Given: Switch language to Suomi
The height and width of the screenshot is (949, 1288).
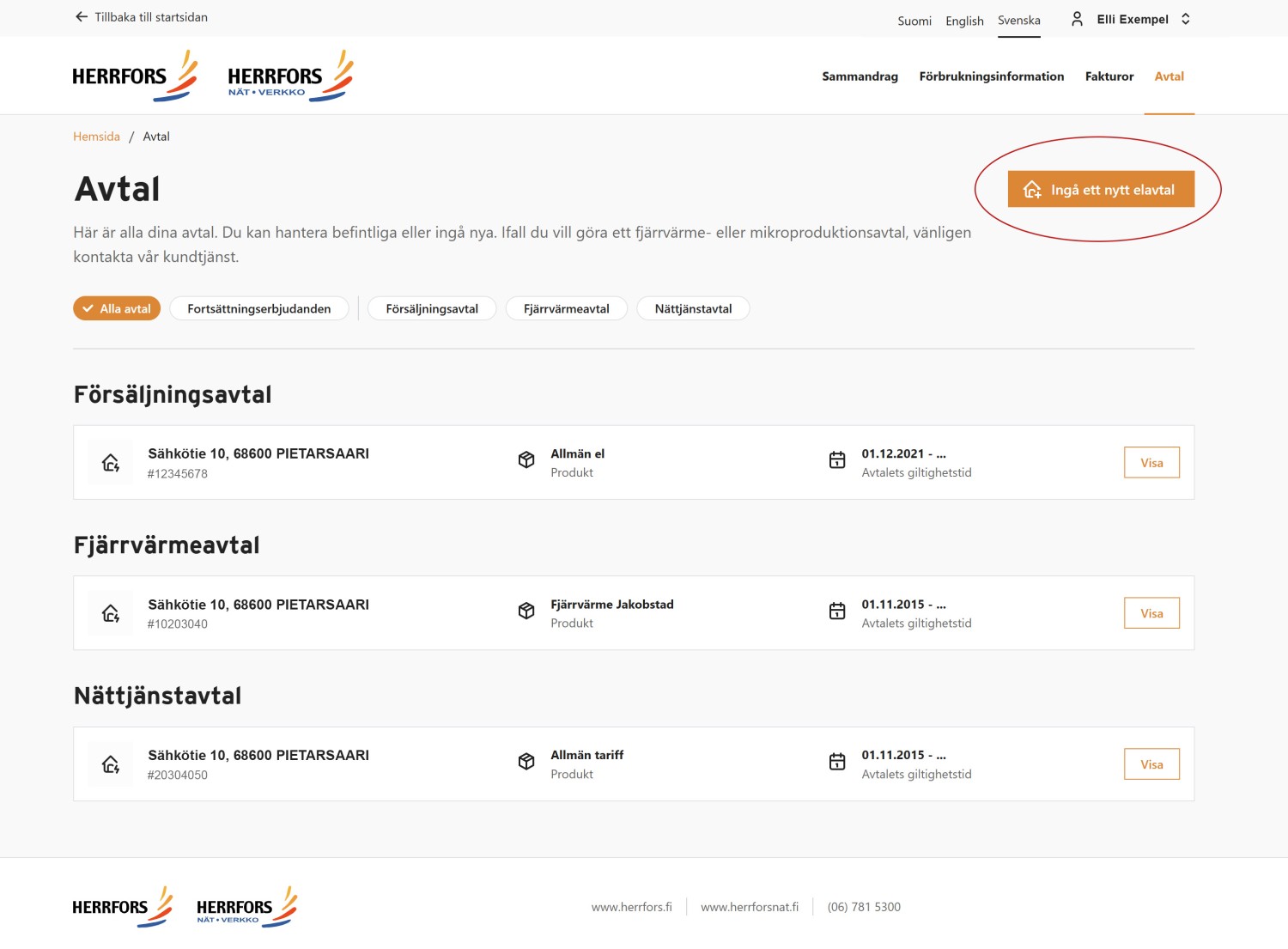Looking at the screenshot, I should (x=914, y=21).
